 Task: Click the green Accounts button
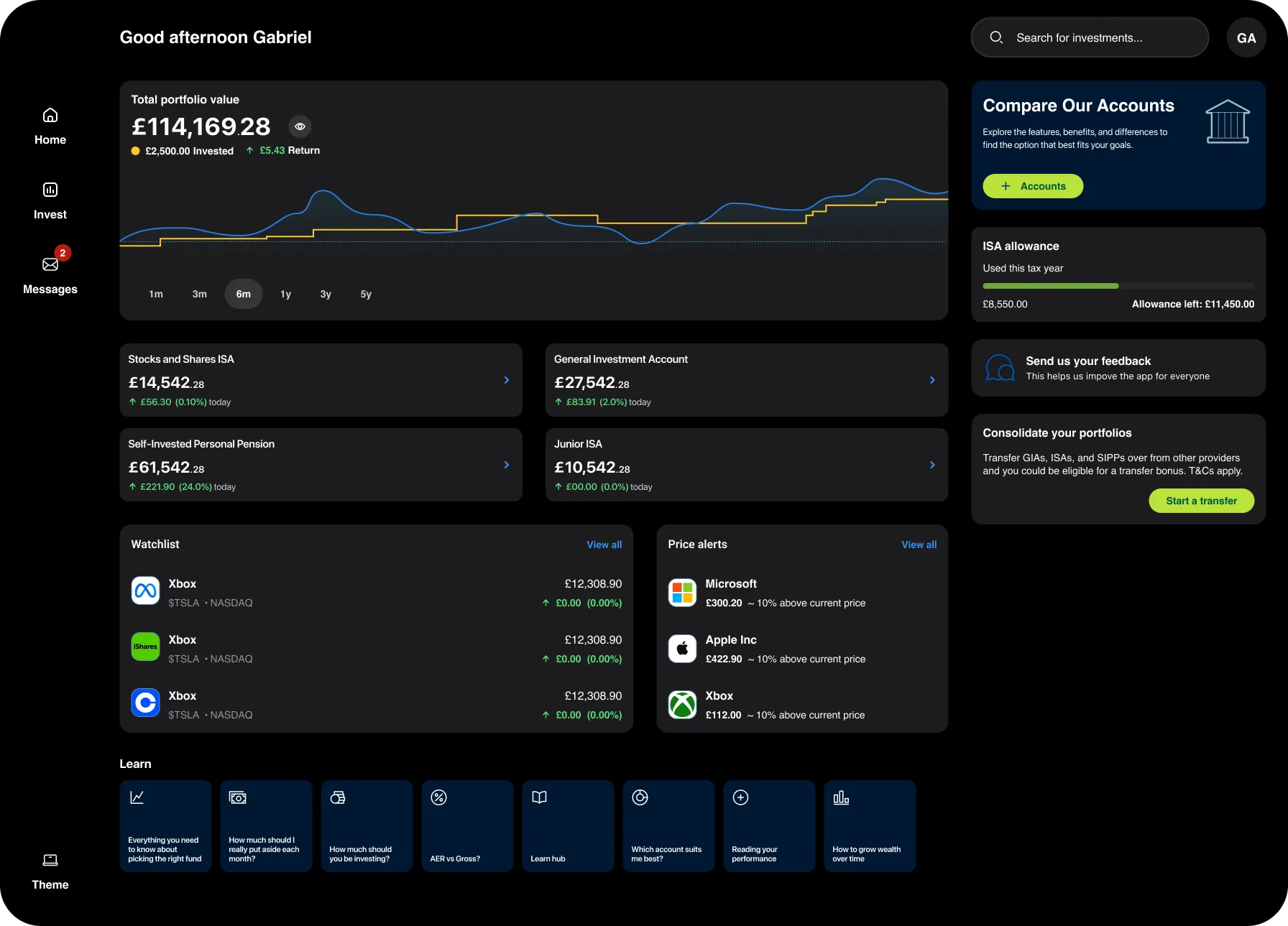(1033, 186)
